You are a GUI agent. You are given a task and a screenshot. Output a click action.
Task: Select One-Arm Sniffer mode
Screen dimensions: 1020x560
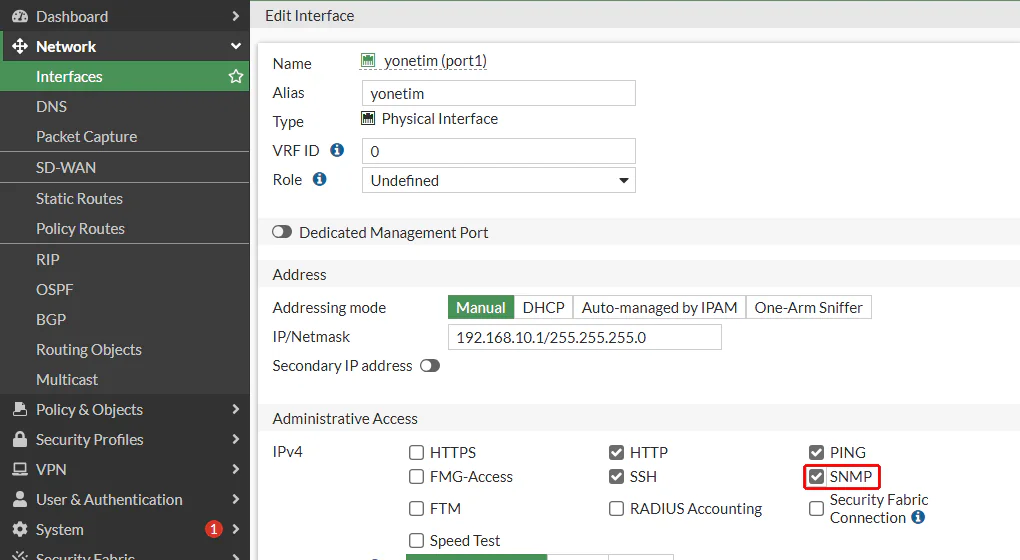(x=809, y=307)
